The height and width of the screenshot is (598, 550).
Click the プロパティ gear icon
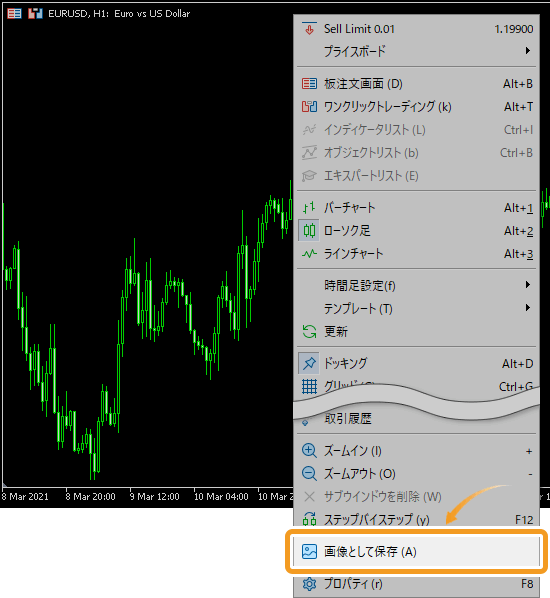[x=309, y=584]
